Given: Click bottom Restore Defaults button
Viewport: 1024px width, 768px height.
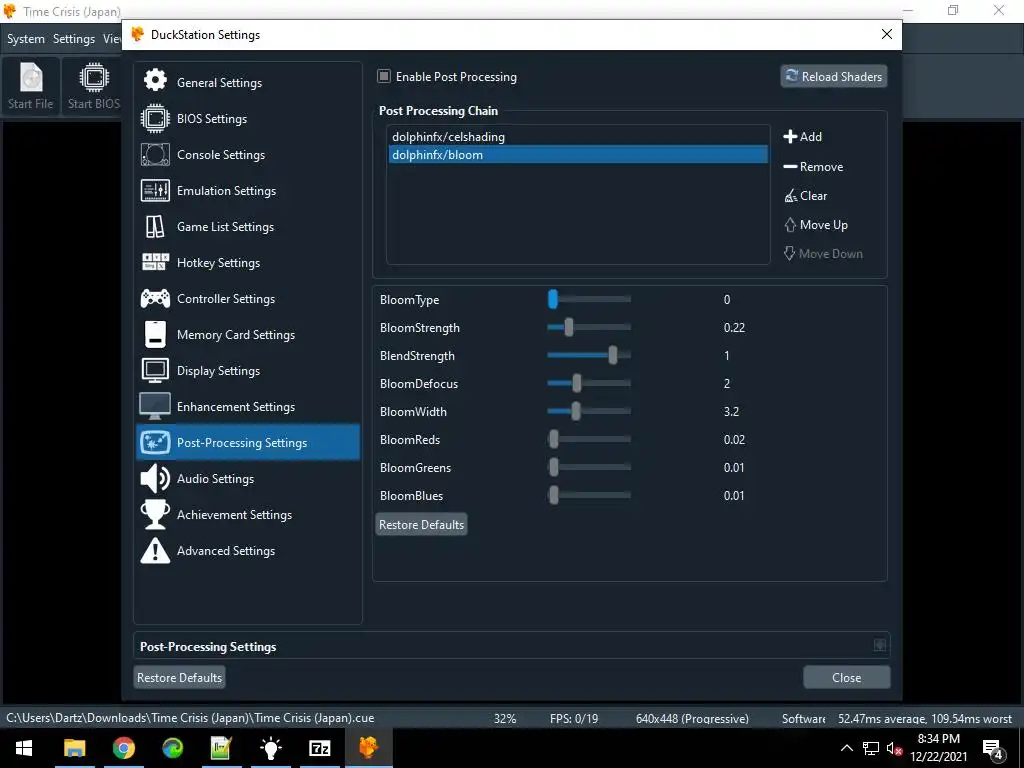Looking at the screenshot, I should tap(180, 677).
